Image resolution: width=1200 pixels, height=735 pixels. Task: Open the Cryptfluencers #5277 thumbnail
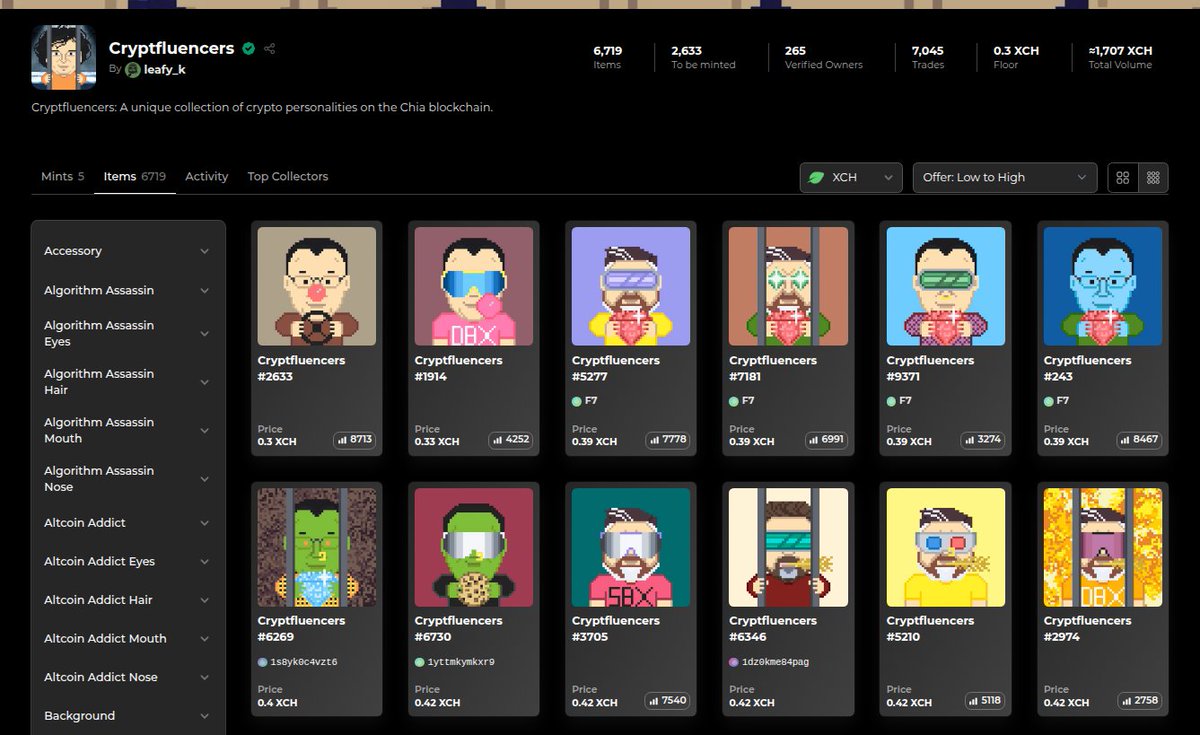click(x=631, y=286)
